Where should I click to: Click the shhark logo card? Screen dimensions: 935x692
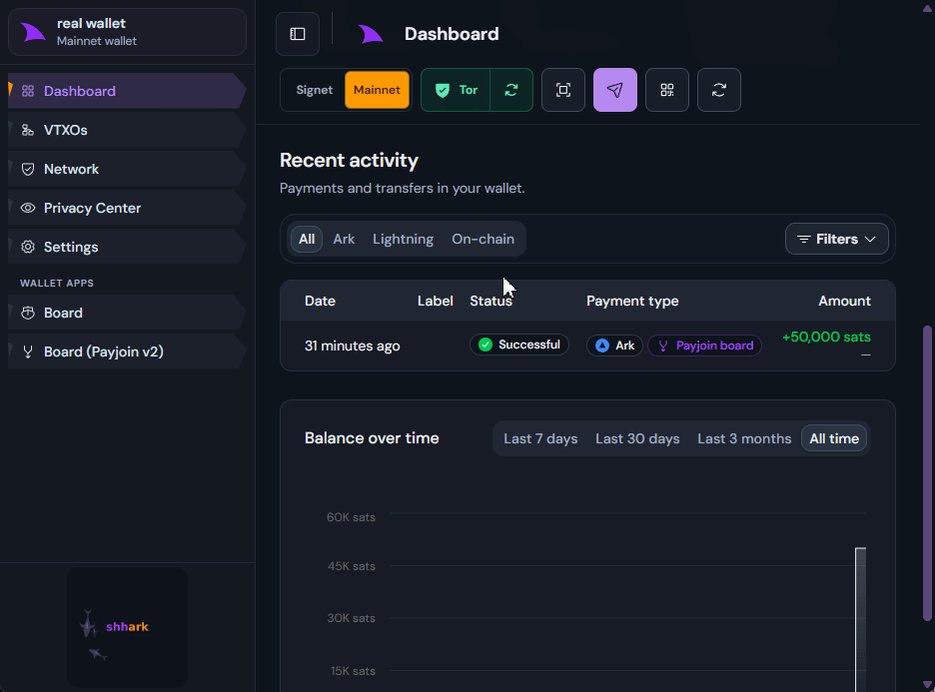(127, 628)
